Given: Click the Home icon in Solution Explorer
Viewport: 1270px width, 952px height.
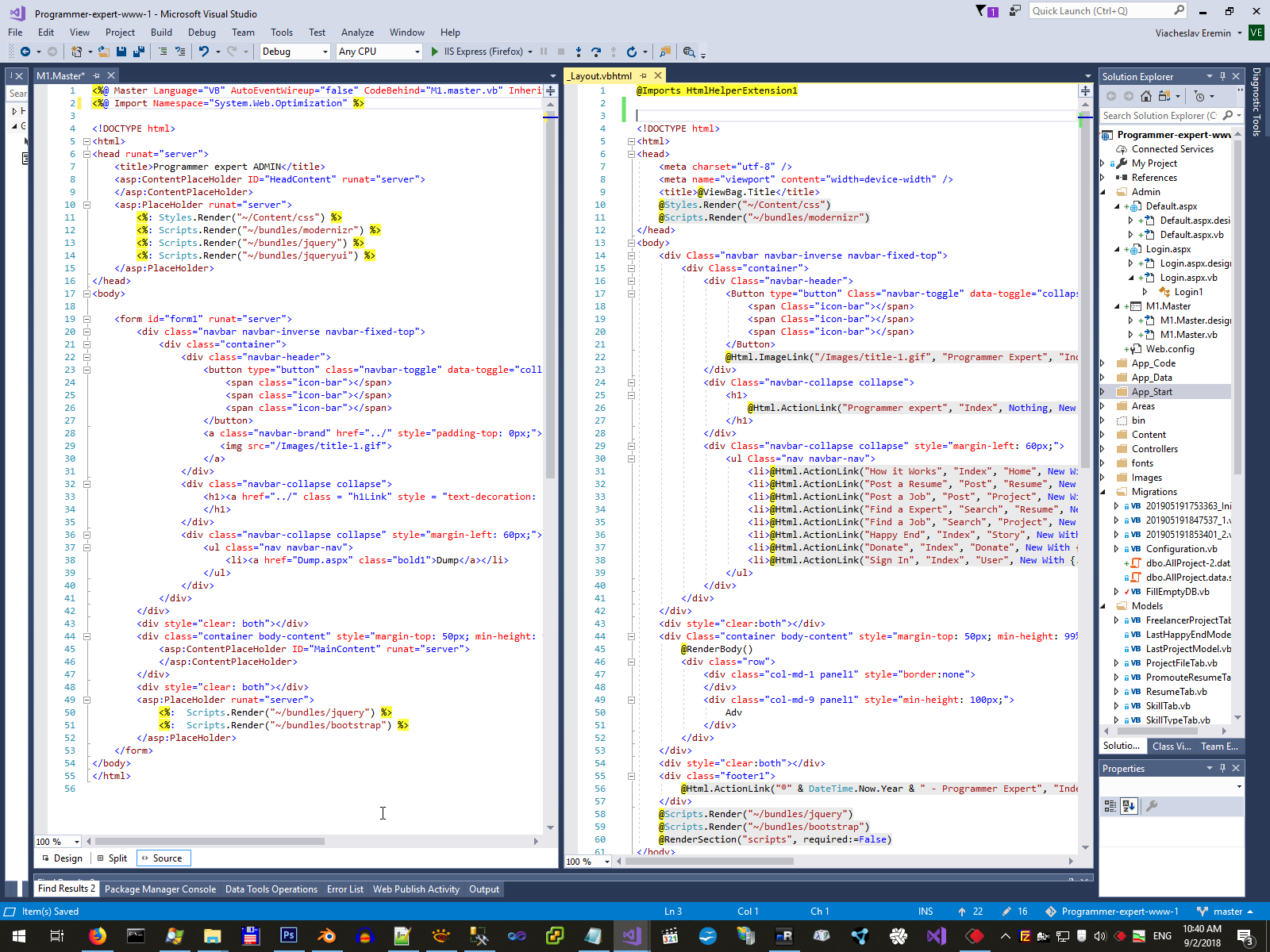Looking at the screenshot, I should pyautogui.click(x=1145, y=96).
